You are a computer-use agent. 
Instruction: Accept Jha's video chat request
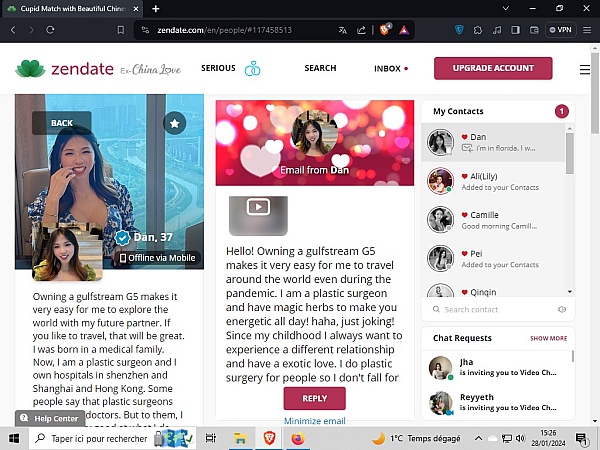coord(497,367)
